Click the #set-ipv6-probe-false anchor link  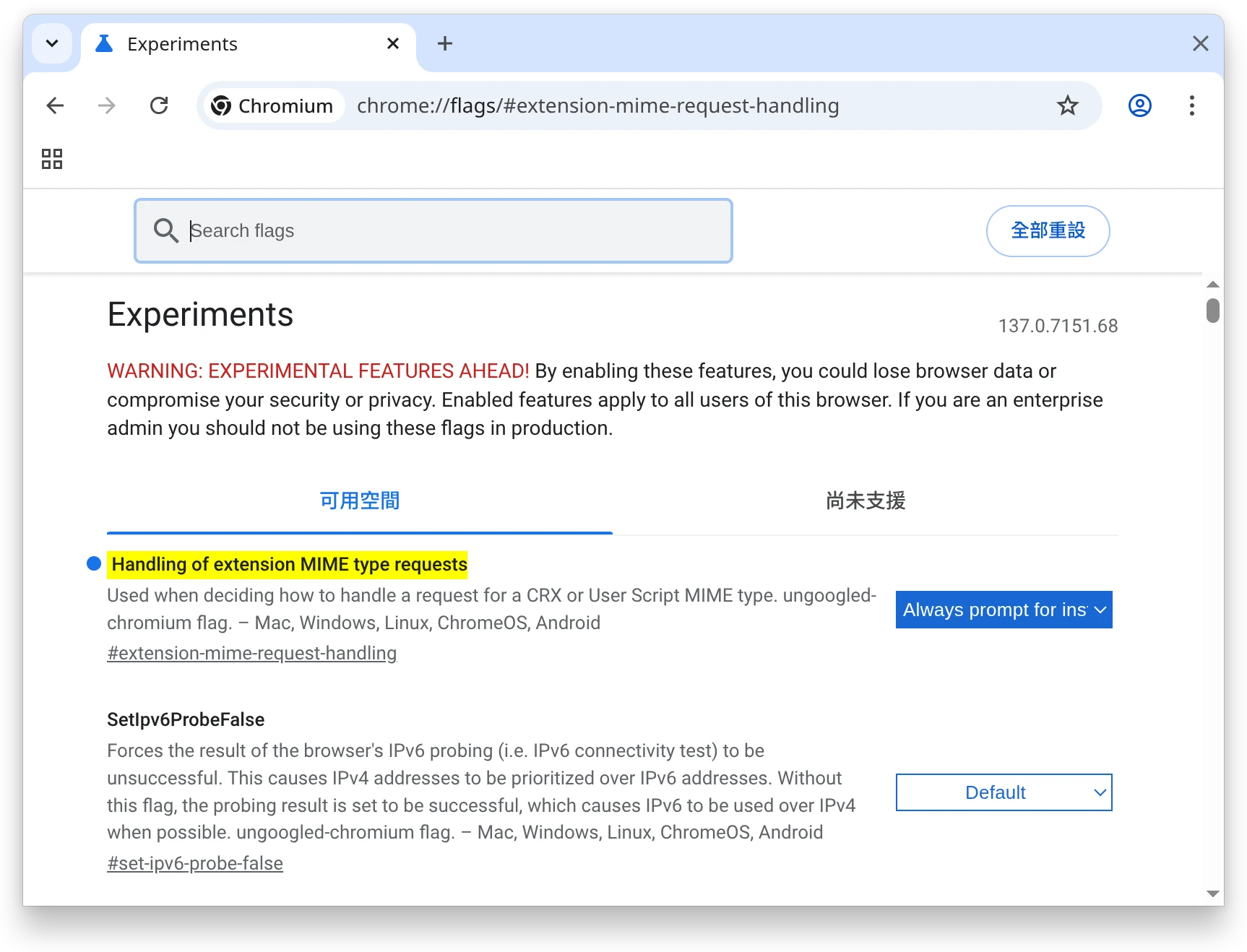click(195, 863)
